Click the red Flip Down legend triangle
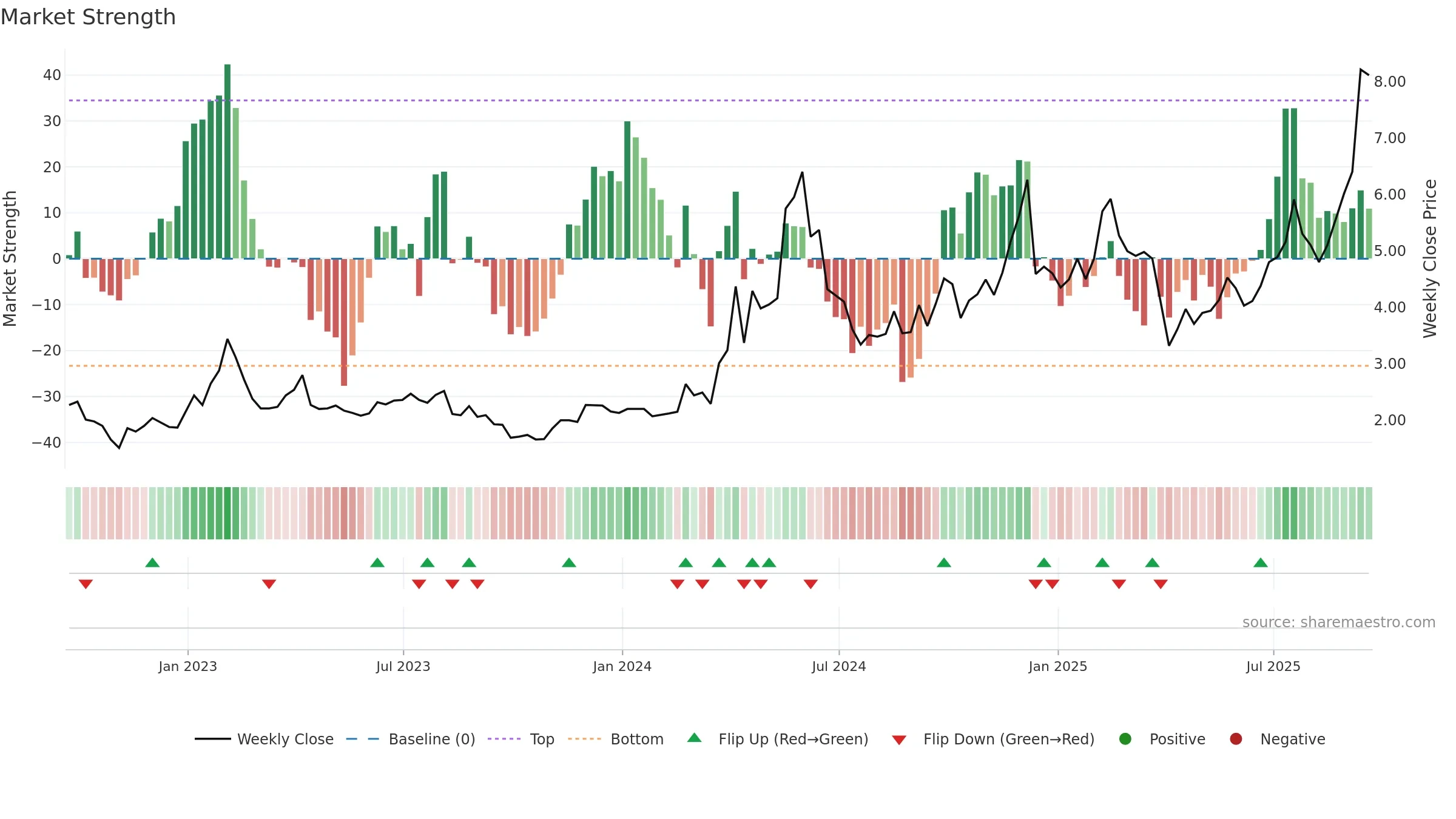 point(899,740)
